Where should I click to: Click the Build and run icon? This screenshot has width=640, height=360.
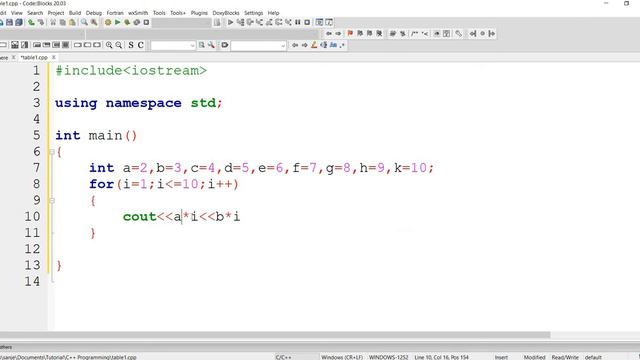pos(127,22)
